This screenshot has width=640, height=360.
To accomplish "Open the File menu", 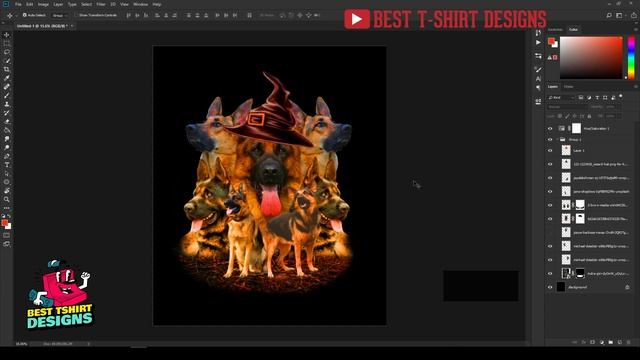I will pyautogui.click(x=18, y=4).
